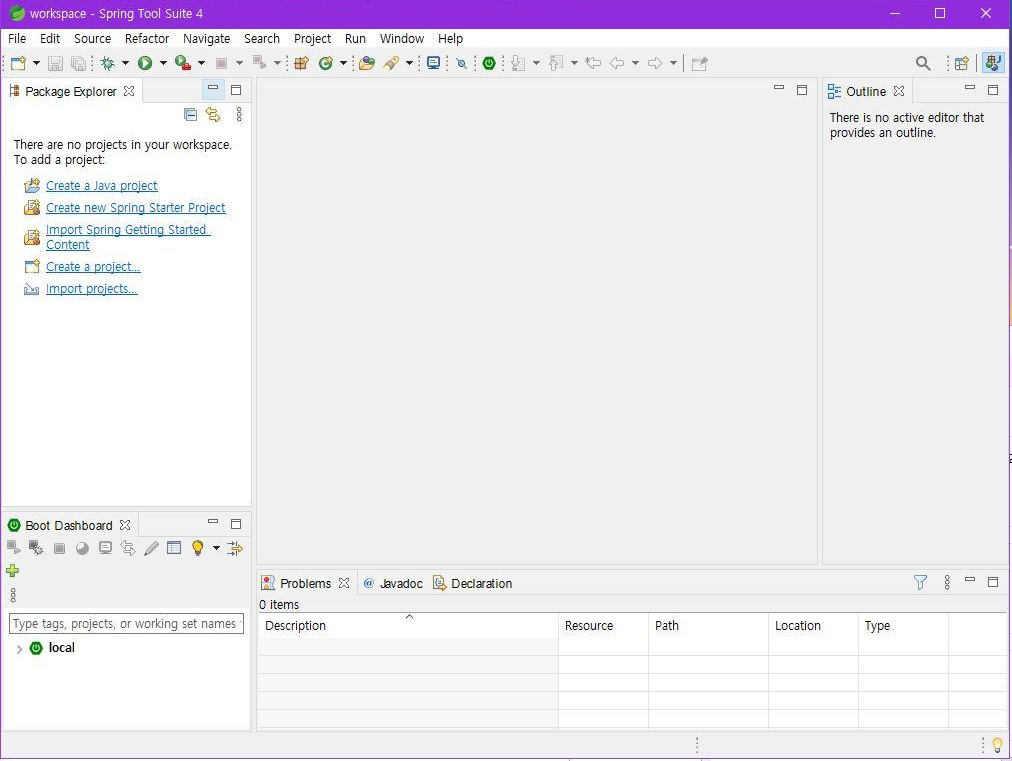Screen dimensions: 1012x761
Task: Minimize the Outline view panel
Action: pyautogui.click(x=969, y=88)
